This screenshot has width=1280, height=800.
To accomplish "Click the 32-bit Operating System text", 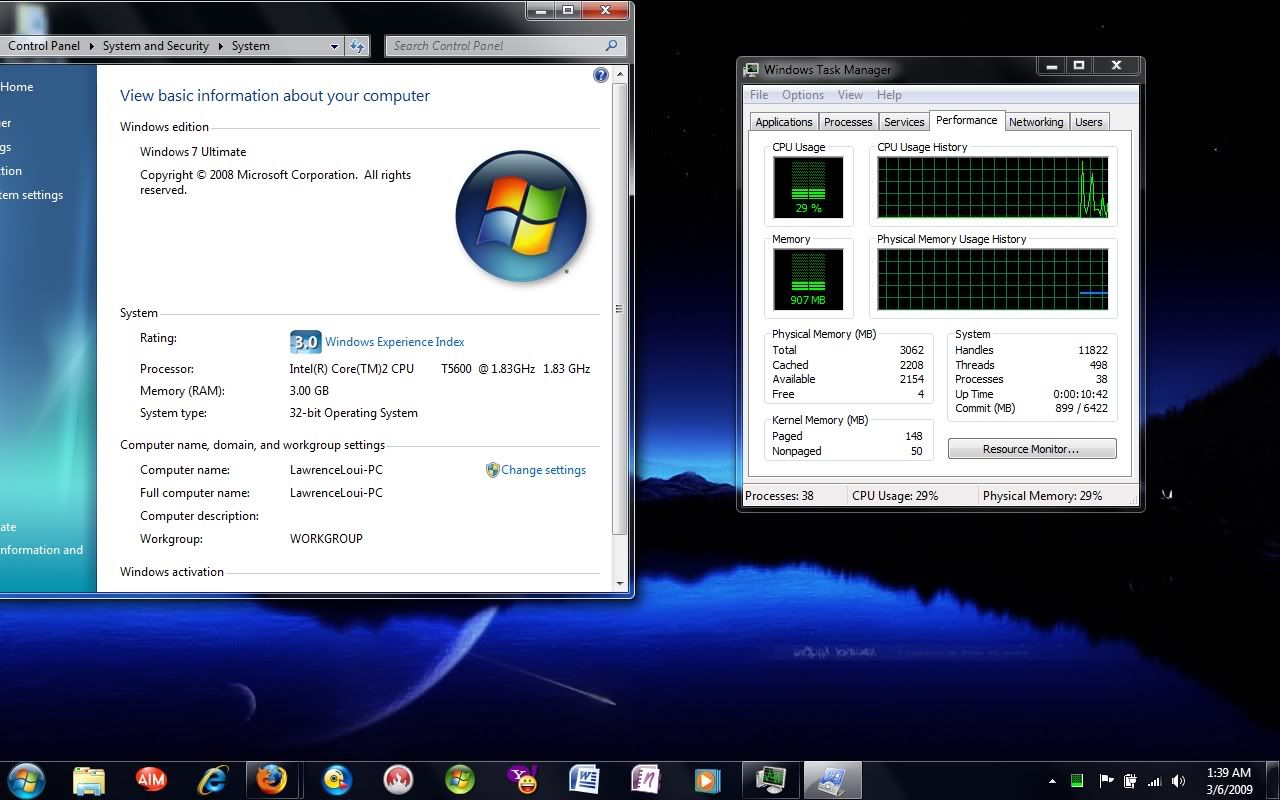I will point(354,413).
